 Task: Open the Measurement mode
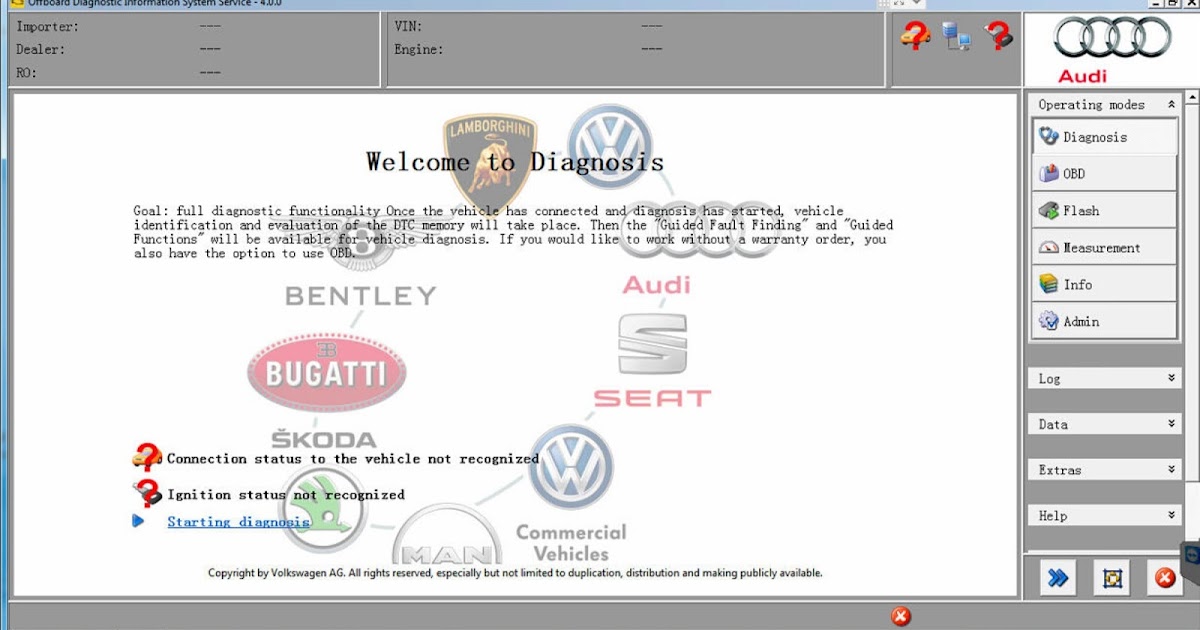[1105, 248]
